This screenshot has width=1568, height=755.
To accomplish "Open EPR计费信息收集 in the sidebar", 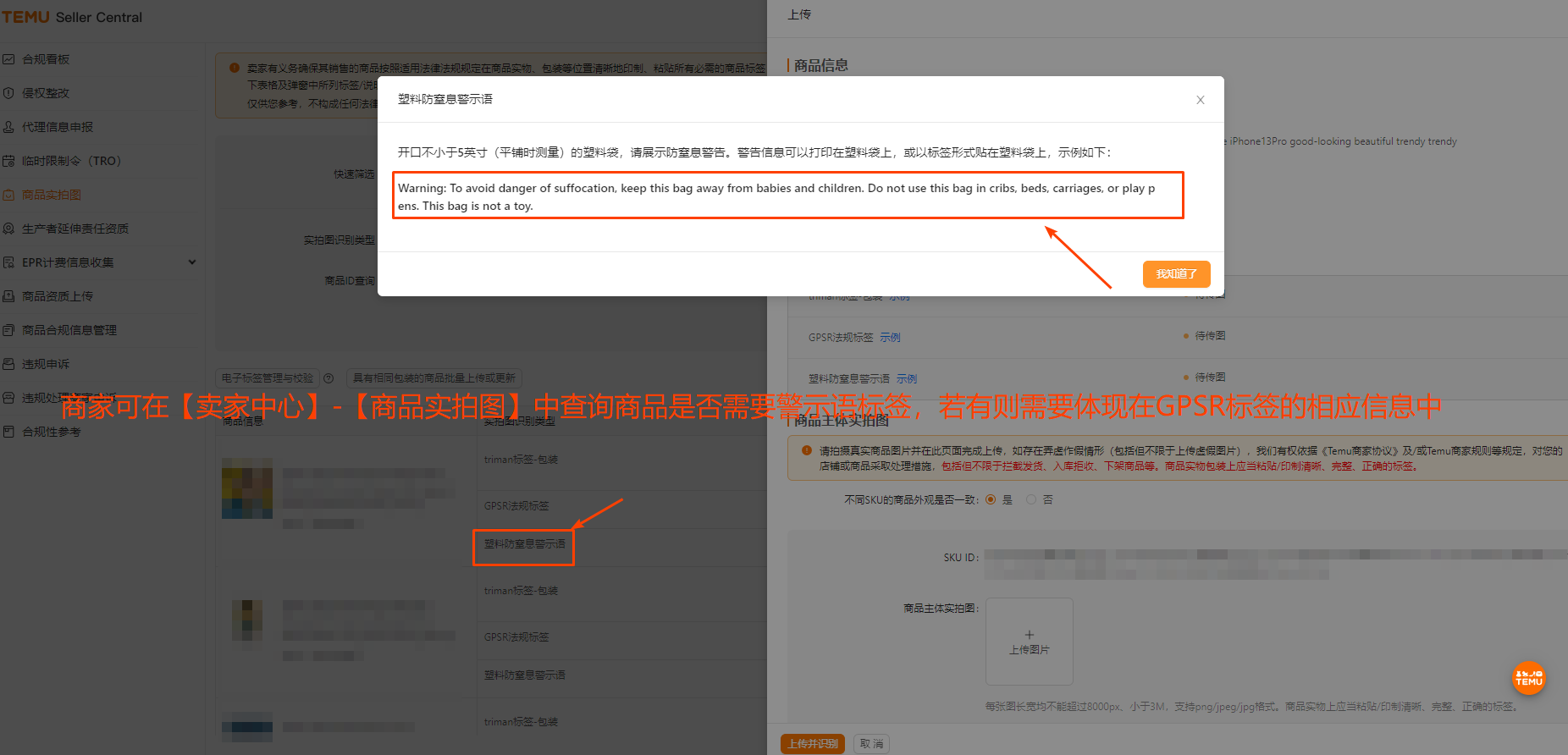I will tap(68, 262).
